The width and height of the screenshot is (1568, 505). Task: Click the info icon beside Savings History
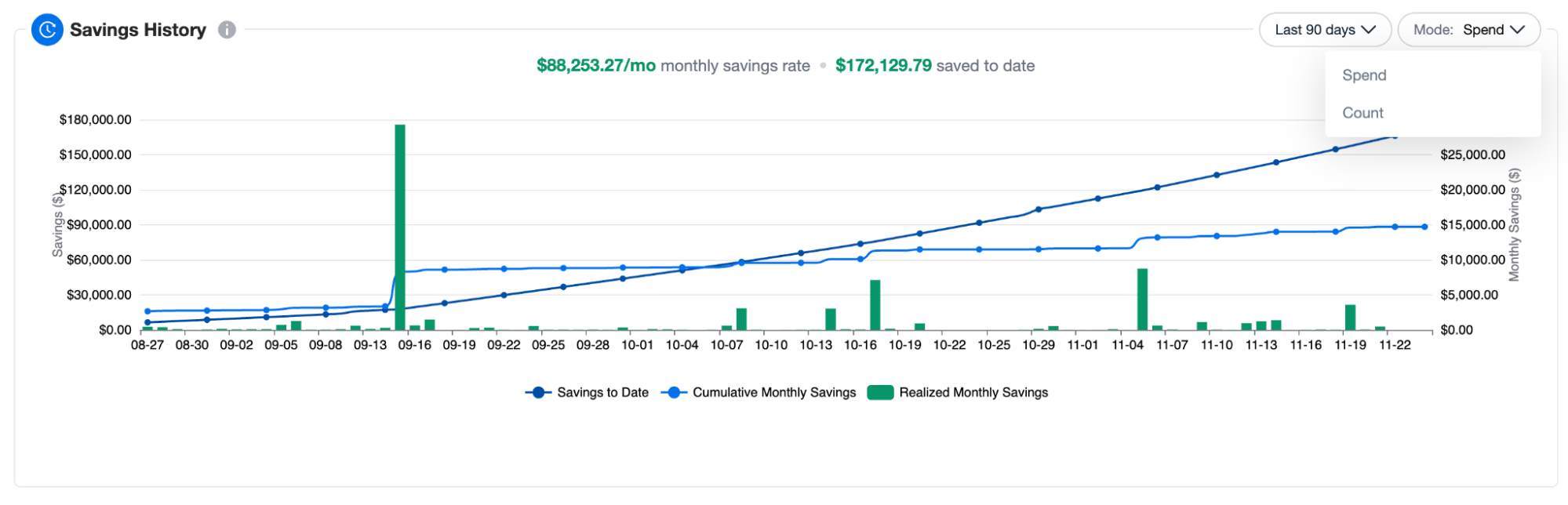click(227, 30)
